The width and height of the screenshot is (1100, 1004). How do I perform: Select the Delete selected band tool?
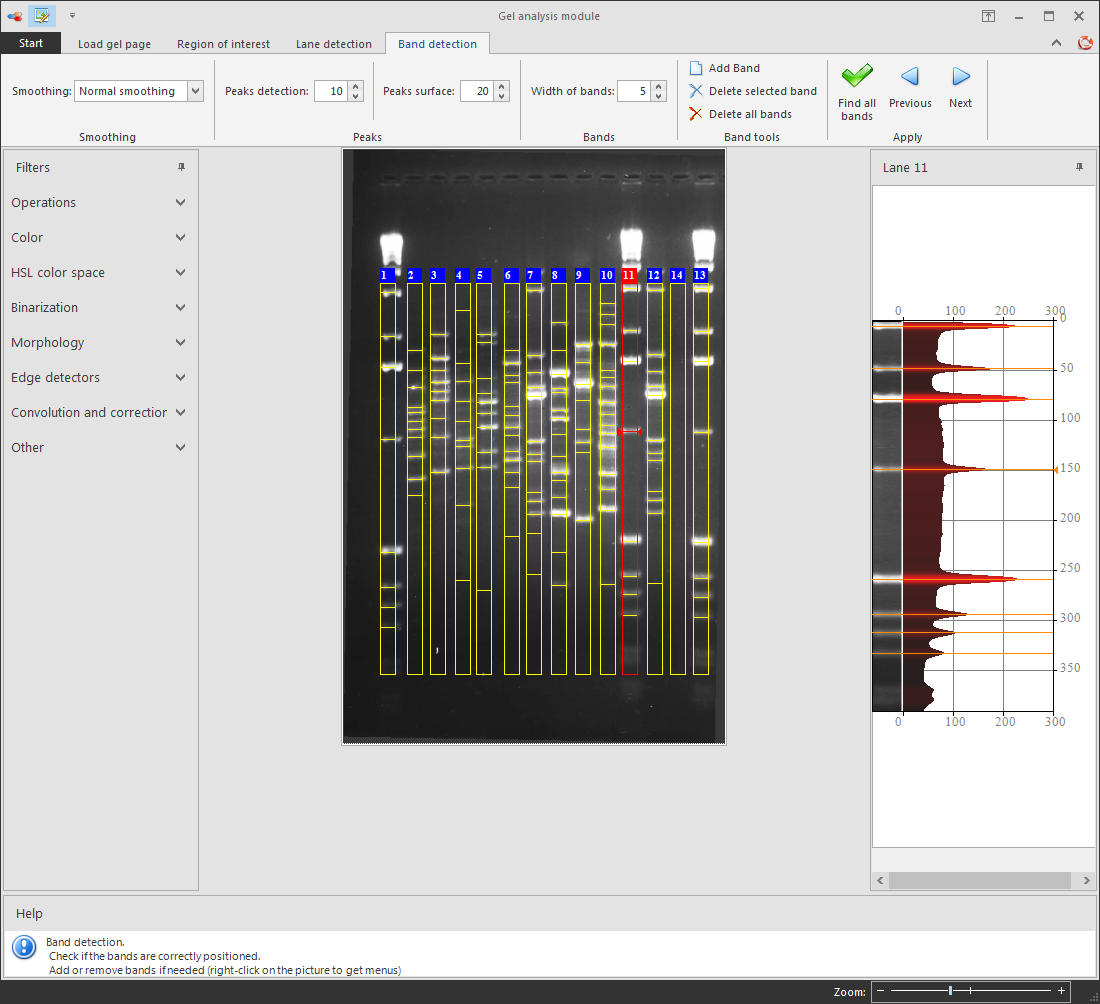pyautogui.click(x=696, y=91)
